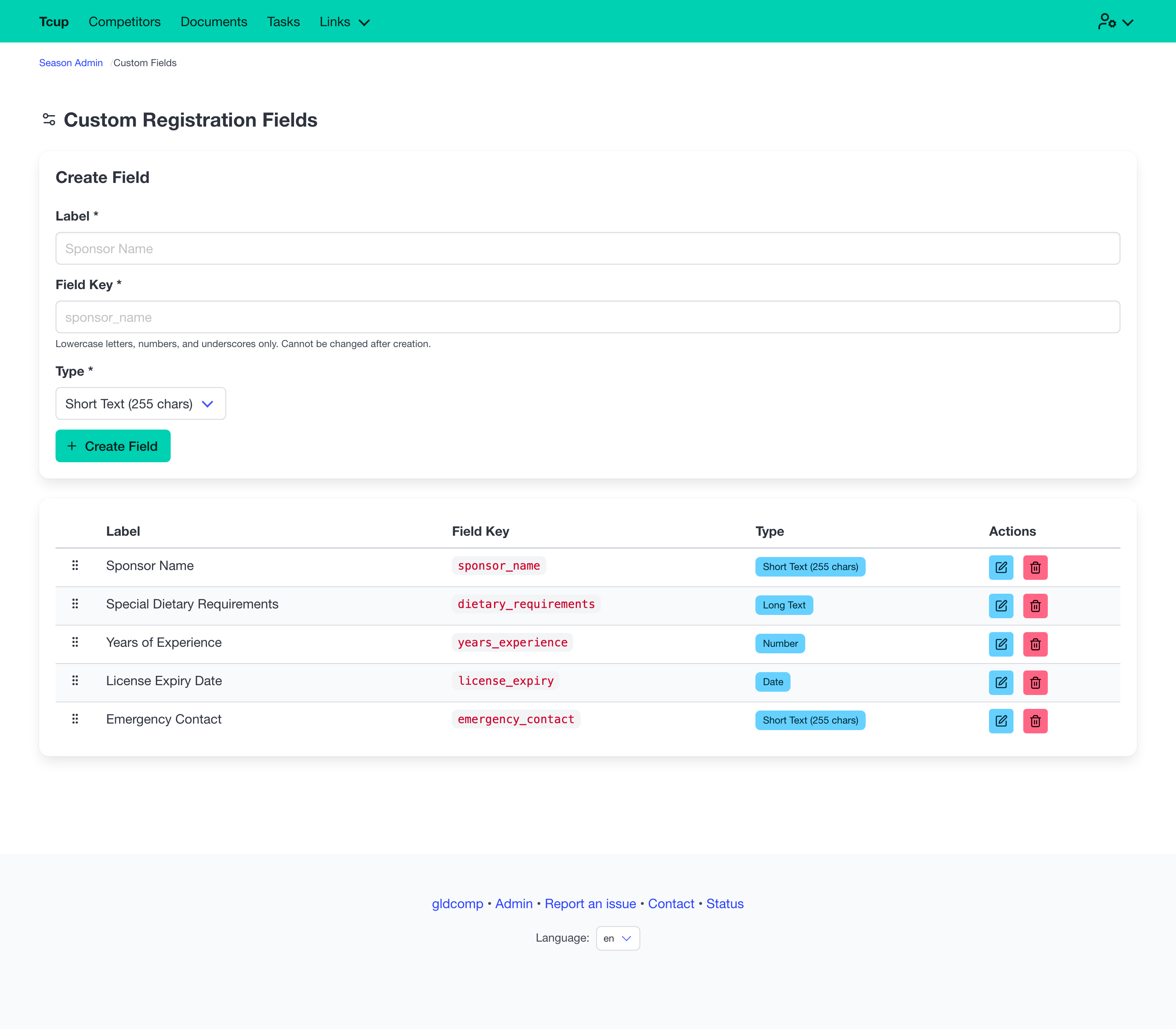Click the drag handle for Emergency Contact
Viewport: 1176px width, 1029px height.
tap(75, 719)
